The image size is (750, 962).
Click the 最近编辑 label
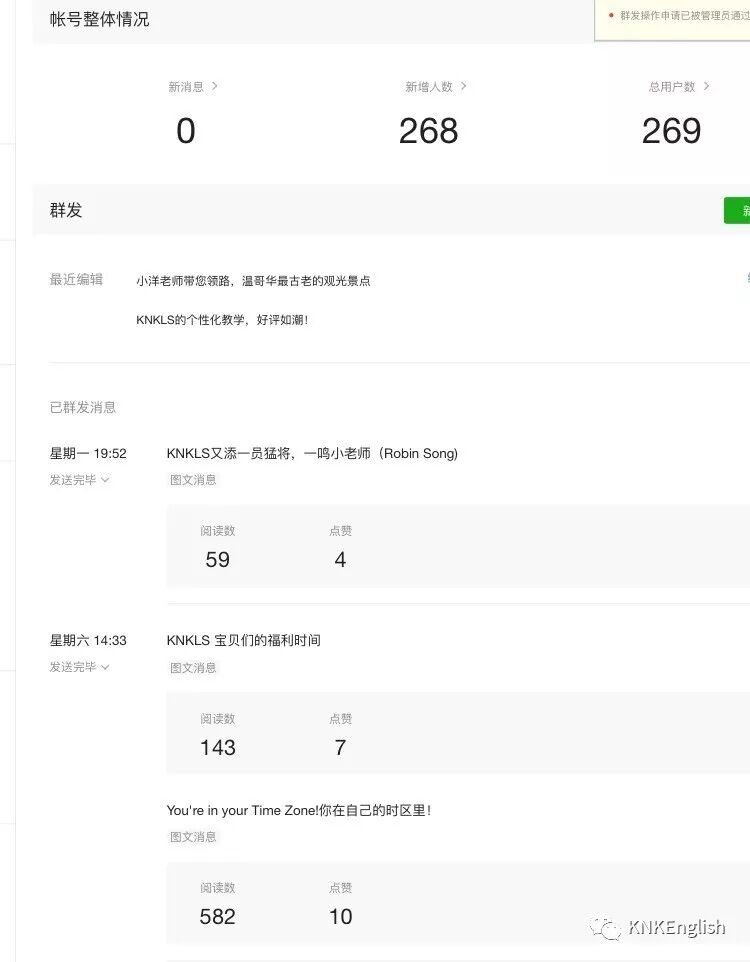point(76,280)
